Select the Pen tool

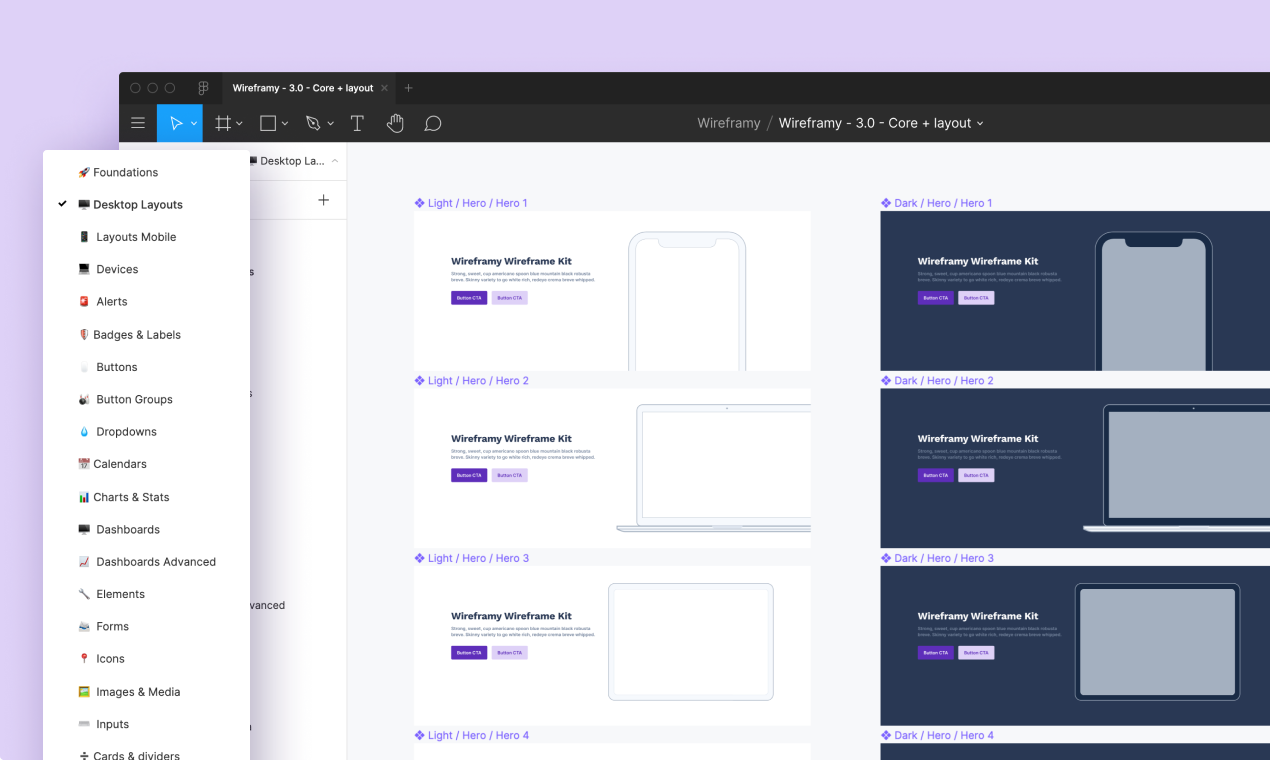click(x=313, y=123)
